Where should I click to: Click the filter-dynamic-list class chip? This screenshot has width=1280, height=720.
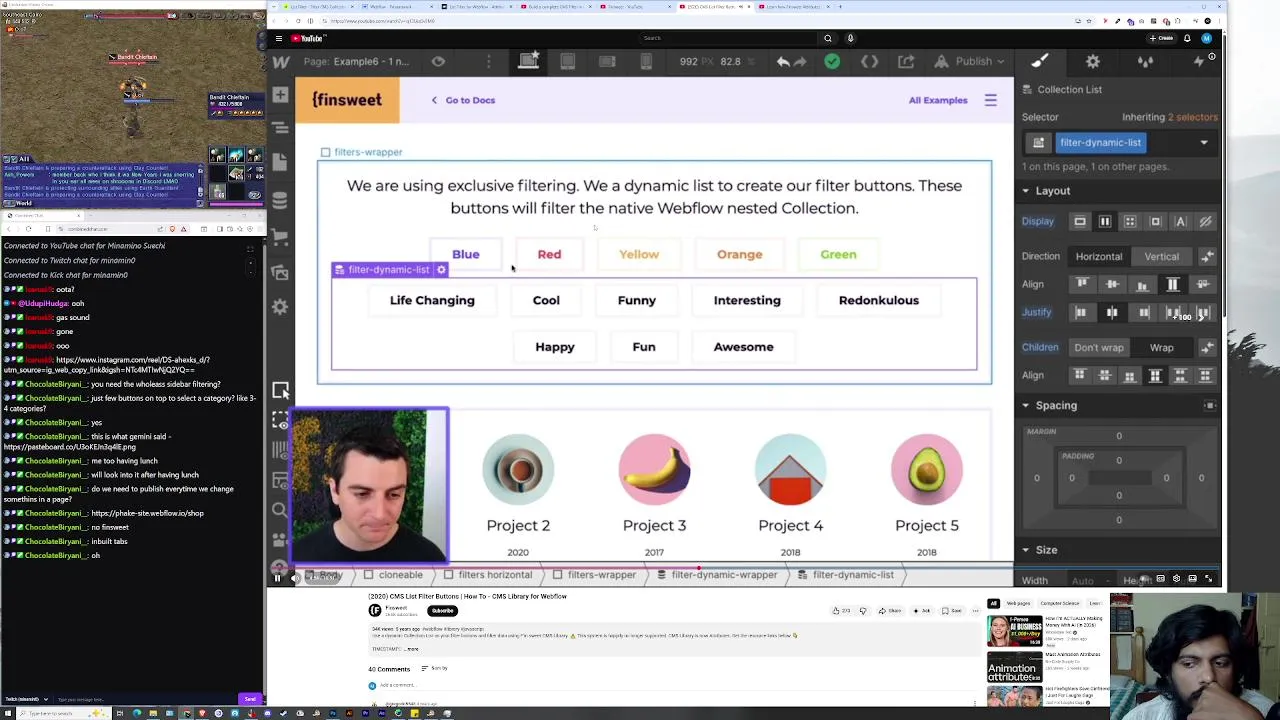(1100, 143)
